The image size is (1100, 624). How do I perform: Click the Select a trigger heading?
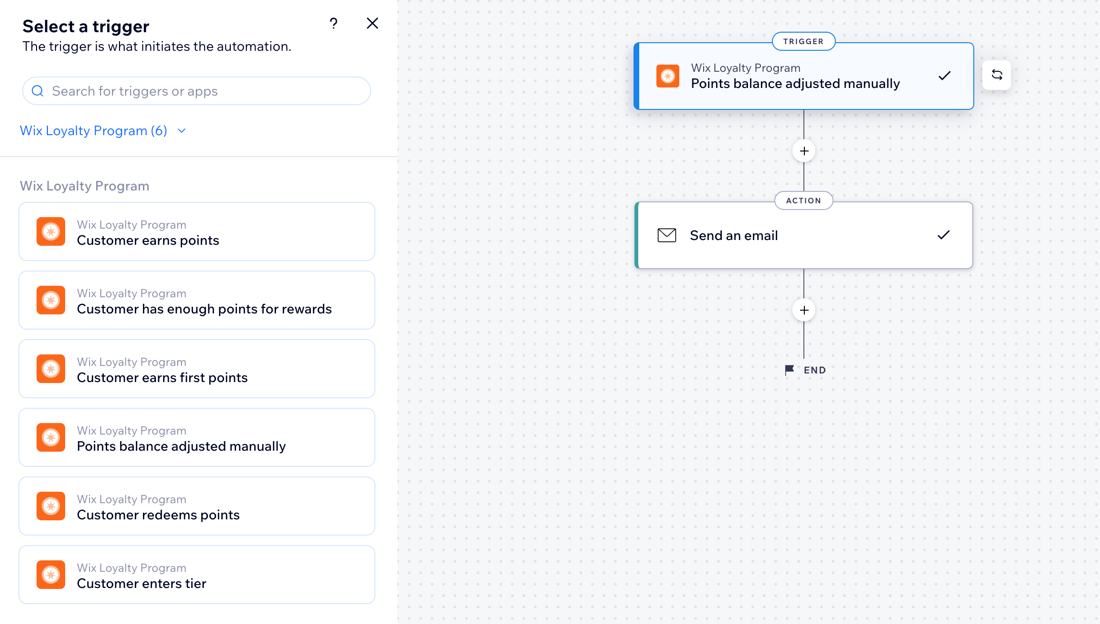coord(86,26)
